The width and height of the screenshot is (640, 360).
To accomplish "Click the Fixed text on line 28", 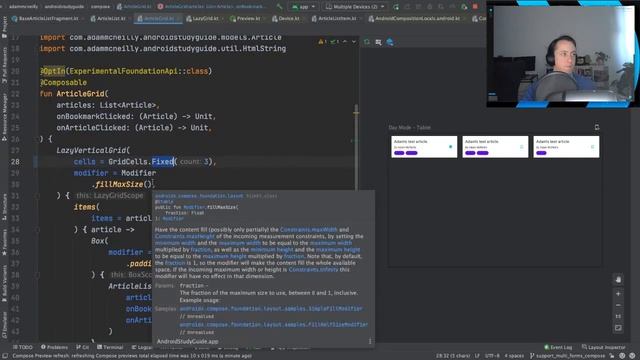I will [x=162, y=162].
